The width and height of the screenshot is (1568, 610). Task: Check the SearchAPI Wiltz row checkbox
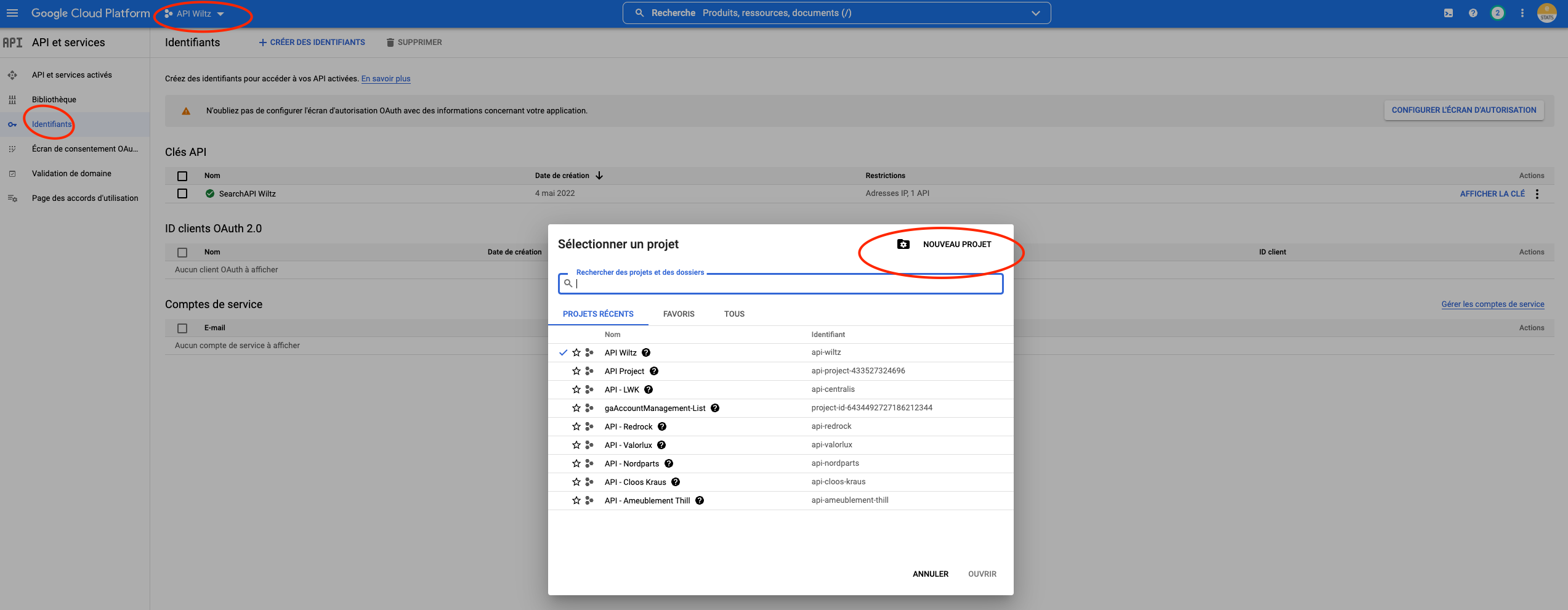(x=182, y=193)
